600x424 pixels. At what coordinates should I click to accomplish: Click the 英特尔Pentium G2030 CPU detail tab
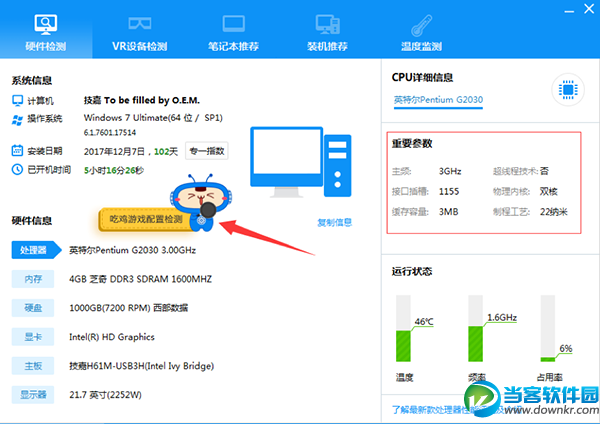coord(438,100)
